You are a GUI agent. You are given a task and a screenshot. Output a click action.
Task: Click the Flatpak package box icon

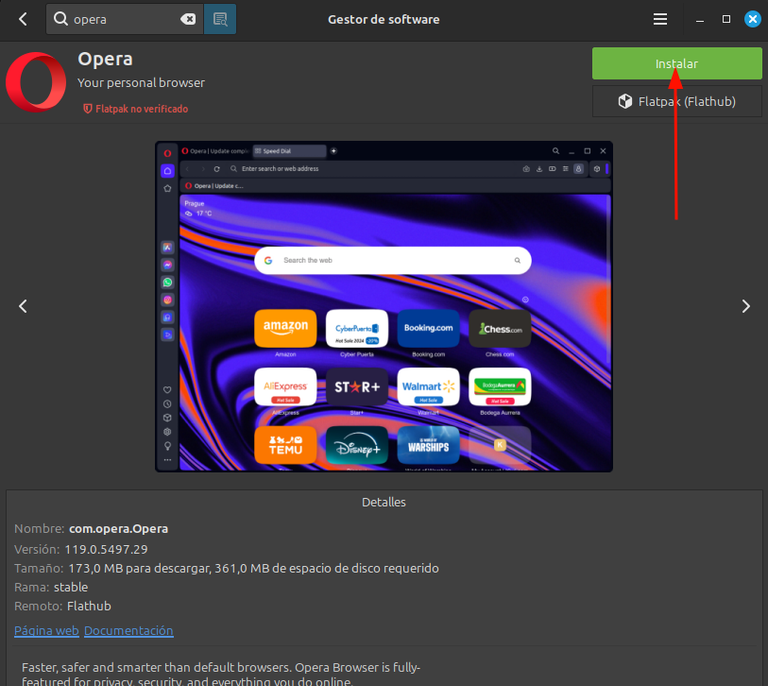[625, 101]
